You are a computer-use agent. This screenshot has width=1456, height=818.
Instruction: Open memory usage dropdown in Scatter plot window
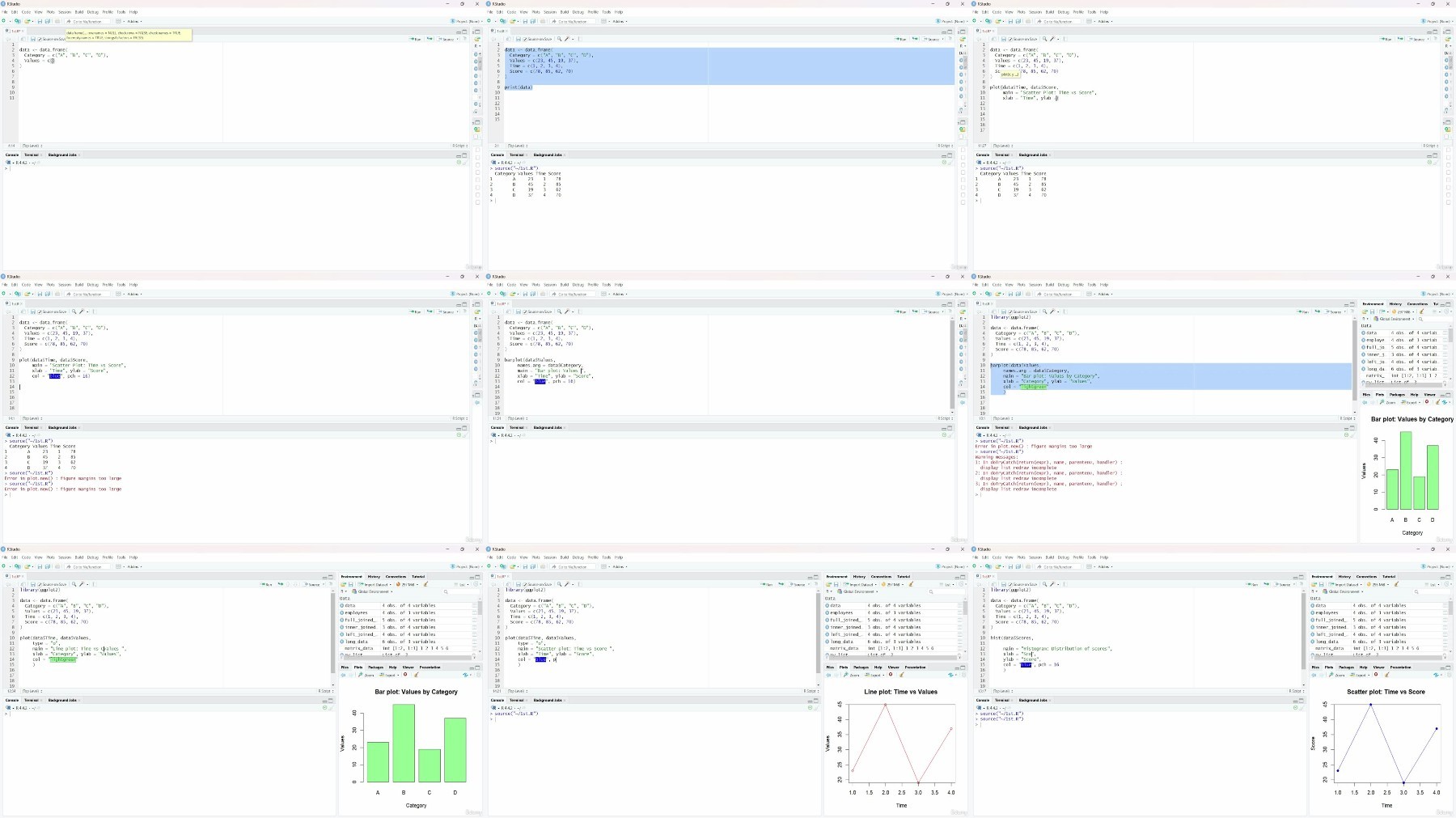[1378, 584]
